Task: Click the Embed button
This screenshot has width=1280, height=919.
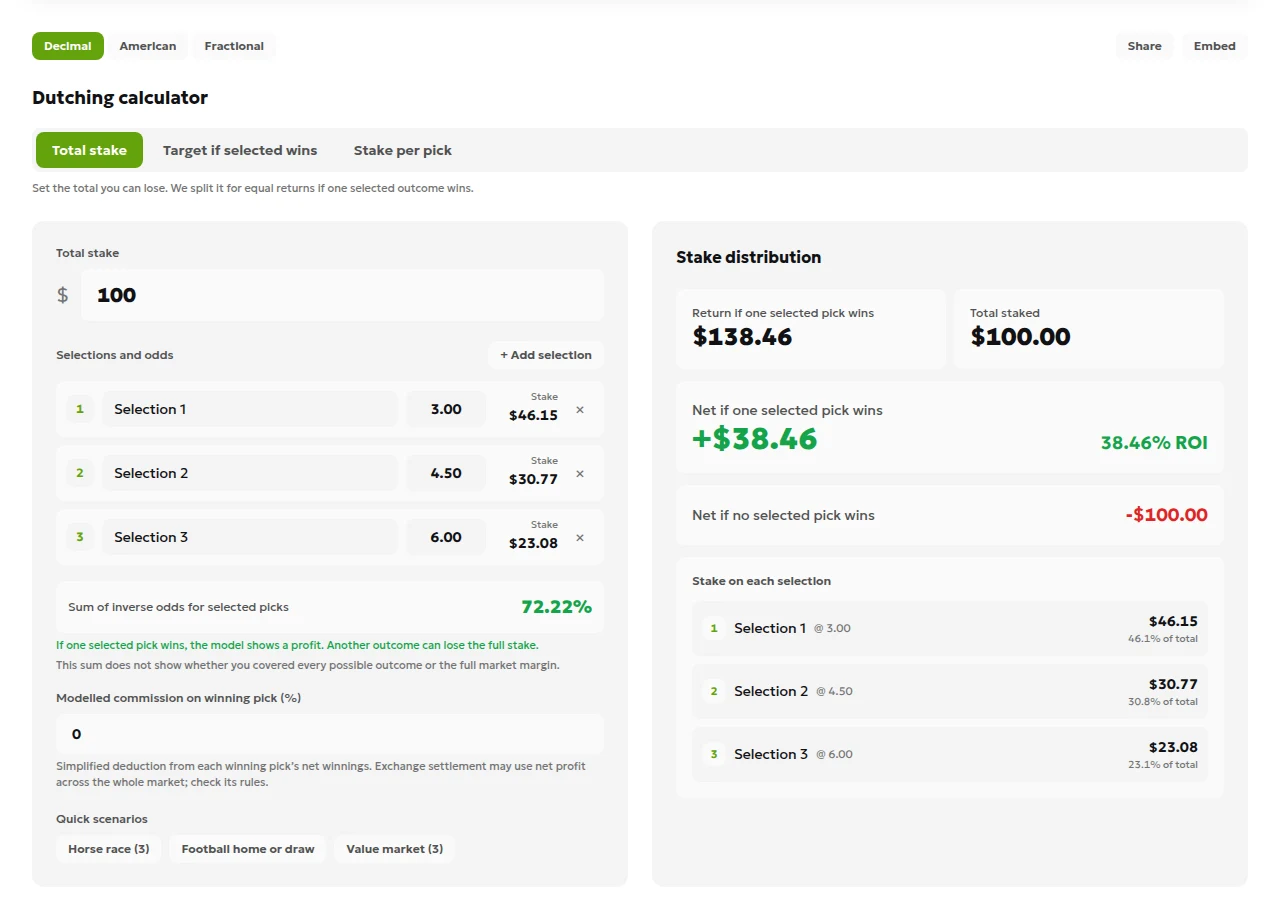Action: click(x=1215, y=46)
